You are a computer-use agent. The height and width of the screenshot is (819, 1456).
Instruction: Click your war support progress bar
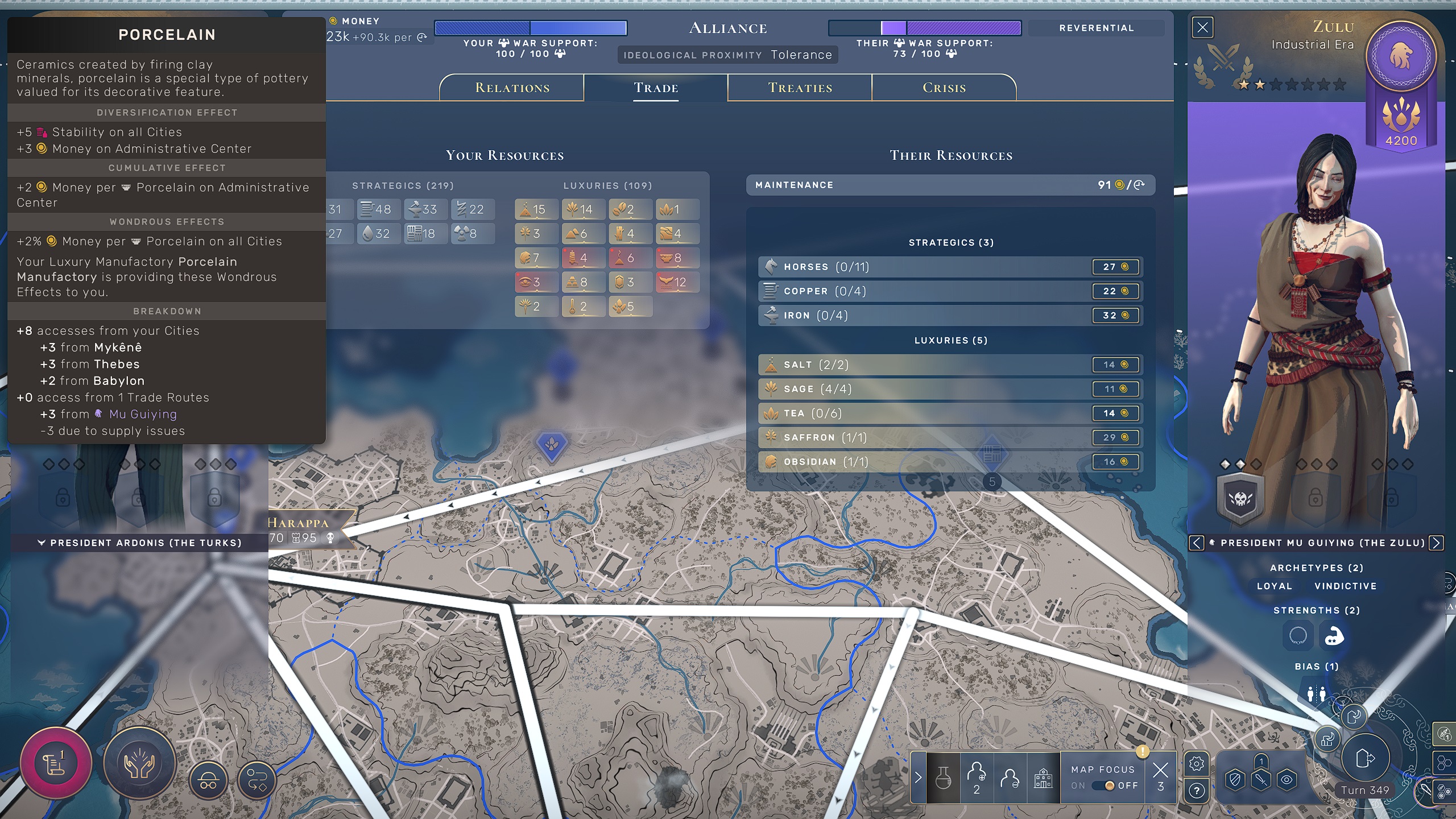(x=531, y=28)
